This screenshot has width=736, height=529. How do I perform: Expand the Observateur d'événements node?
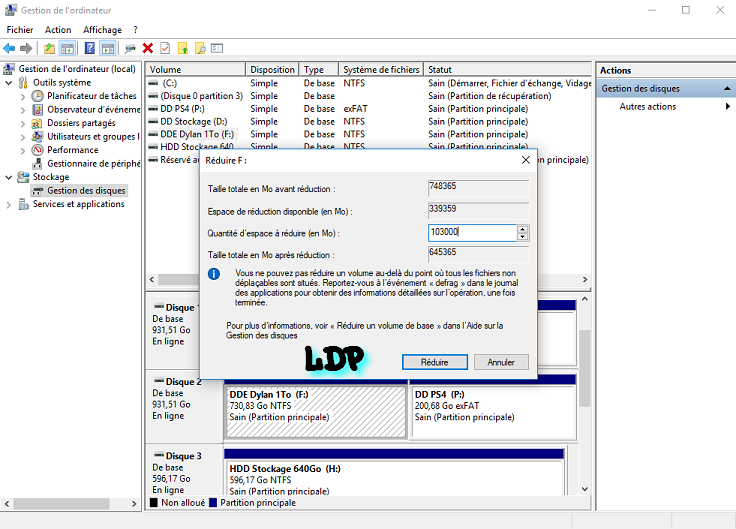[23, 110]
